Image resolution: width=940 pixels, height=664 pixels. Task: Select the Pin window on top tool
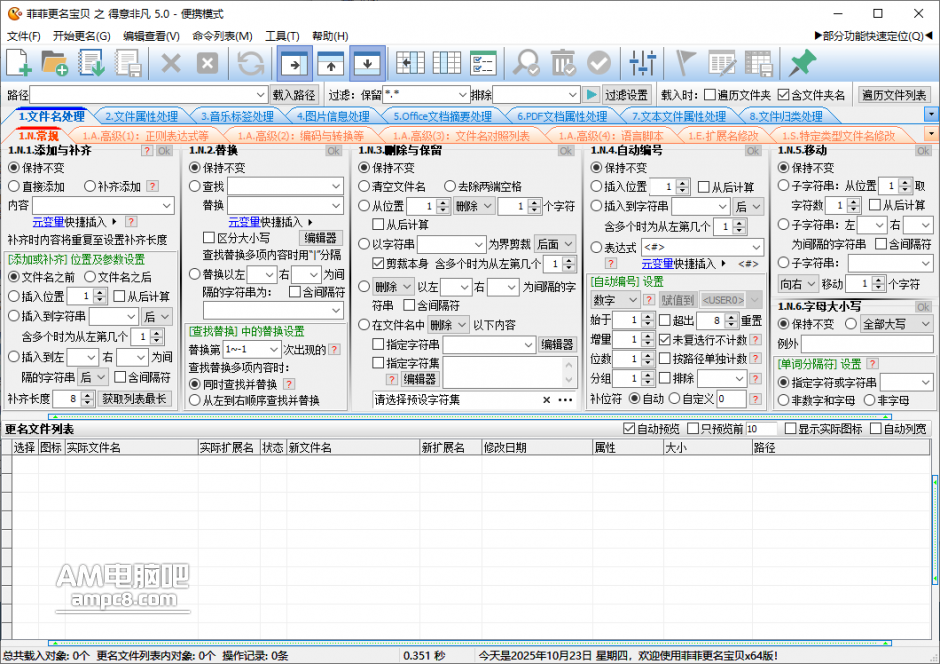coord(803,63)
